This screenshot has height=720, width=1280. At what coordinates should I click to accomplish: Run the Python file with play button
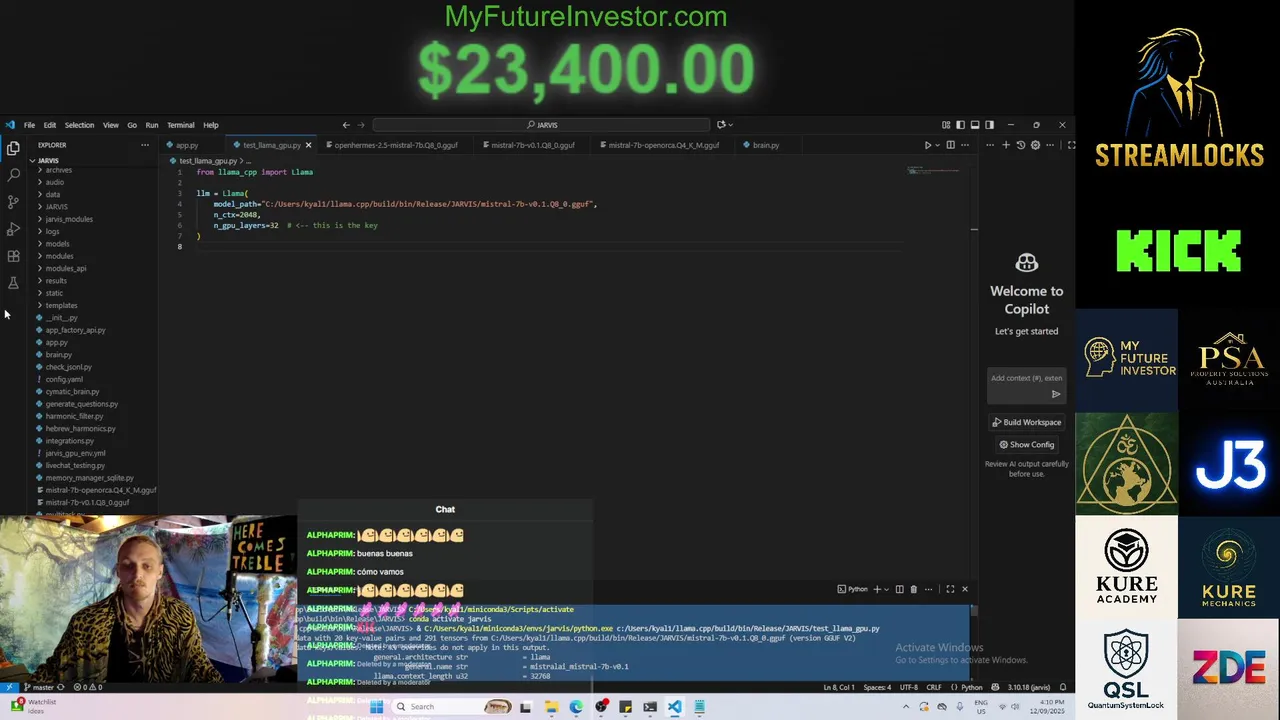927,145
